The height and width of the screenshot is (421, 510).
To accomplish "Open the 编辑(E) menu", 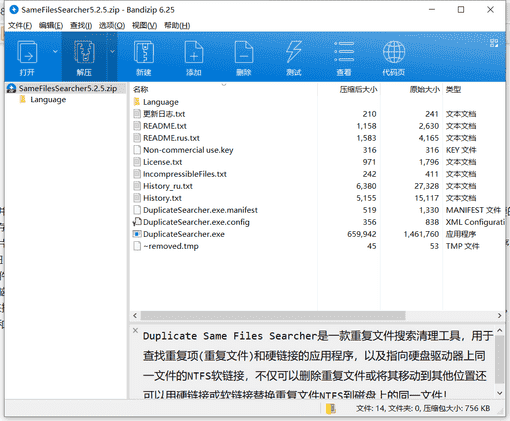I will coord(51,26).
